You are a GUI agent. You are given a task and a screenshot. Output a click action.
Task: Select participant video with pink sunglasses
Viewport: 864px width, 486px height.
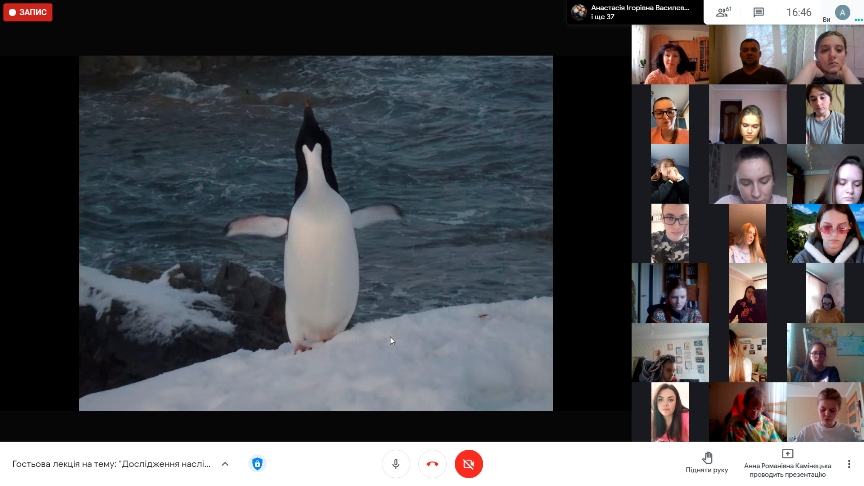pyautogui.click(x=825, y=233)
